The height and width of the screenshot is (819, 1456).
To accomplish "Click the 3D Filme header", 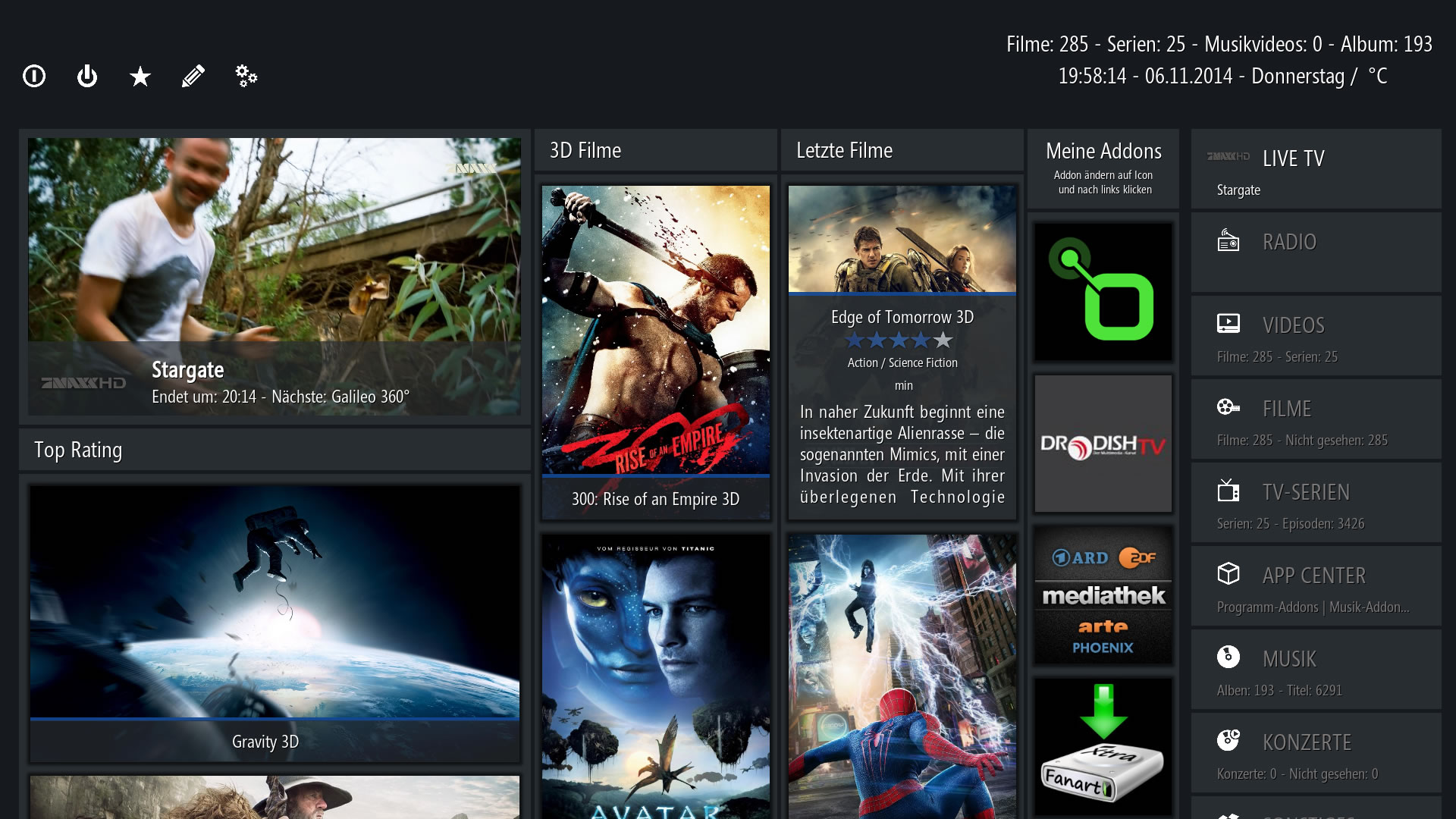I will (656, 150).
